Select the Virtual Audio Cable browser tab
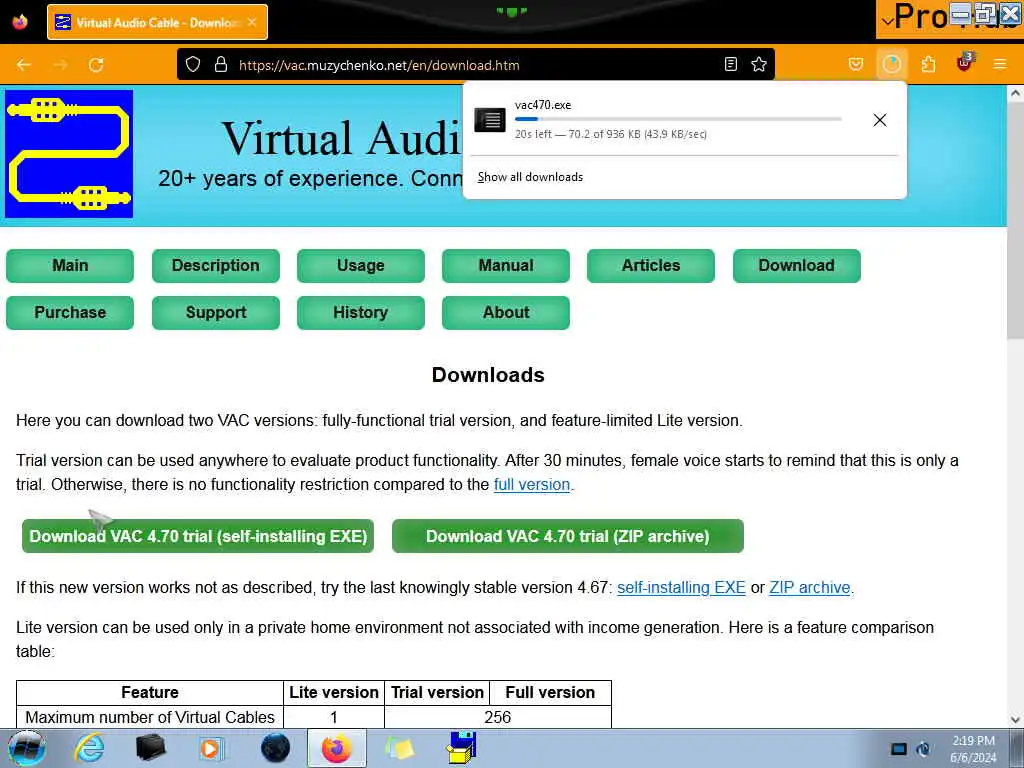 (157, 22)
